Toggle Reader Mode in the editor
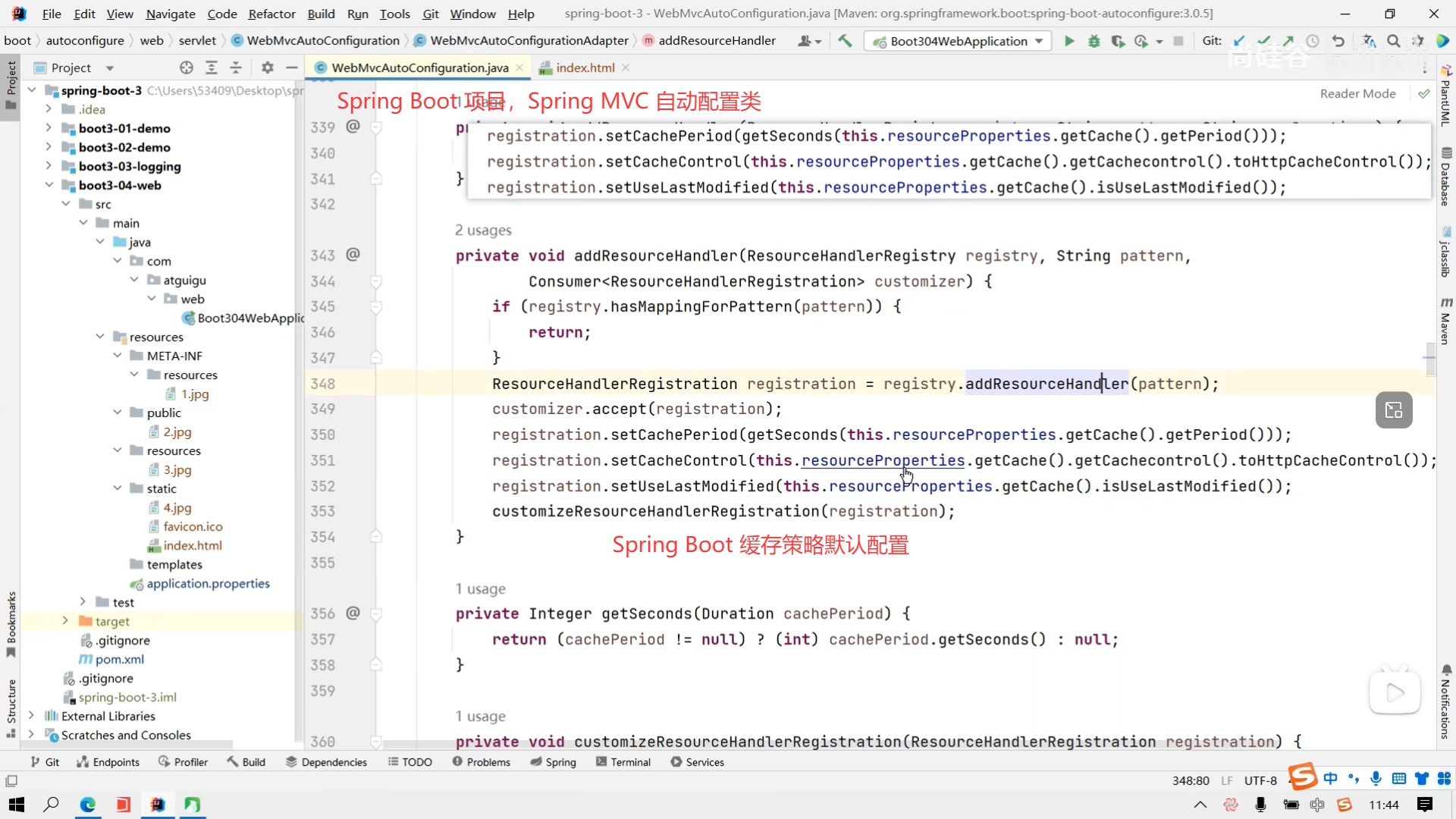The width and height of the screenshot is (1456, 819). (x=1357, y=93)
